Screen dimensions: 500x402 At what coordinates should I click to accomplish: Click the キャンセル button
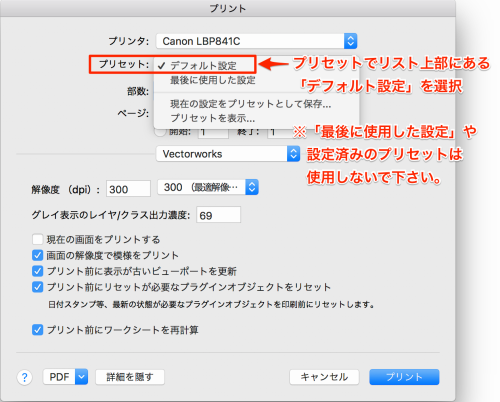(x=324, y=377)
